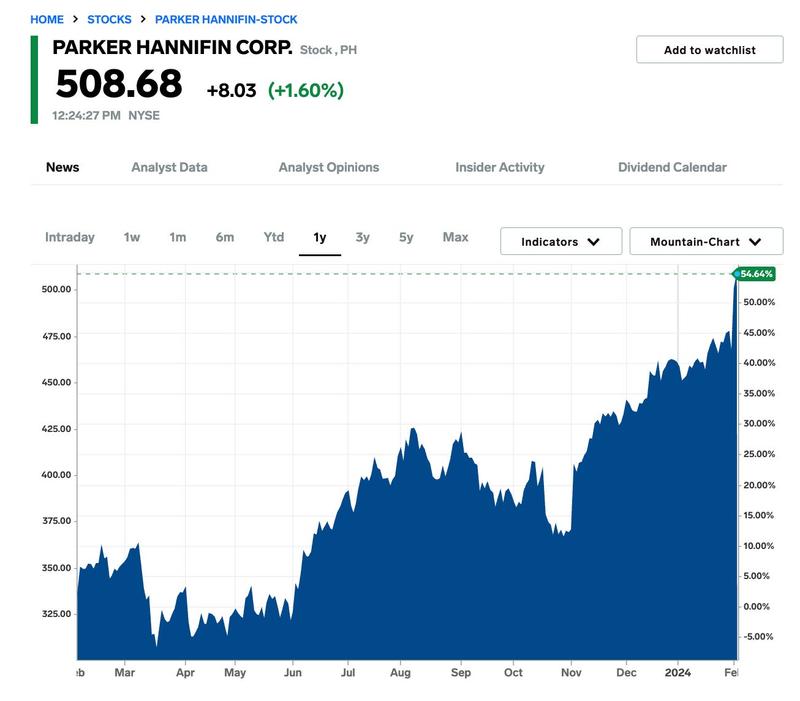This screenshot has height=701, width=800.
Task: Click the Aug date axis label
Action: pyautogui.click(x=400, y=672)
